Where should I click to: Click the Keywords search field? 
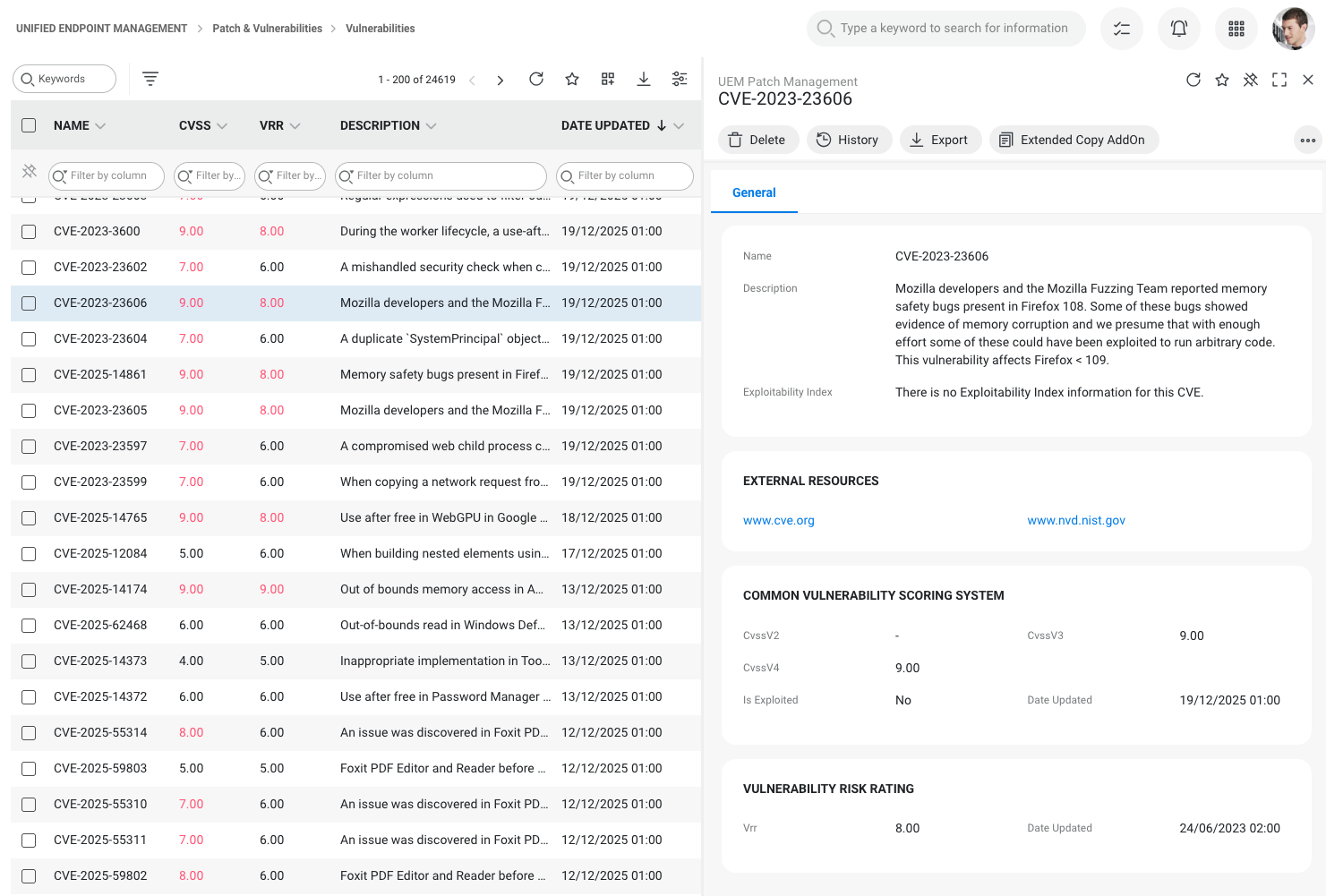65,79
